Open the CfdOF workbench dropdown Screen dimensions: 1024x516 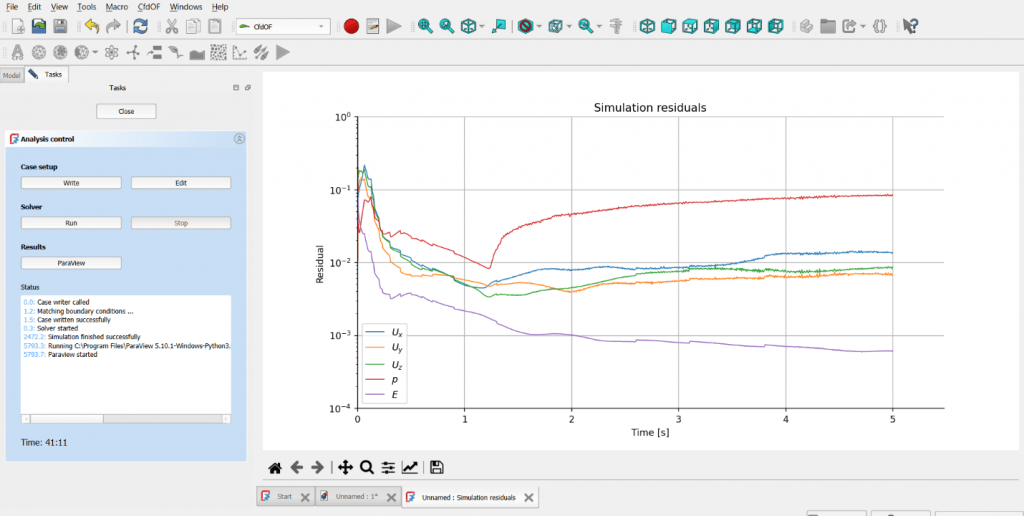[281, 26]
